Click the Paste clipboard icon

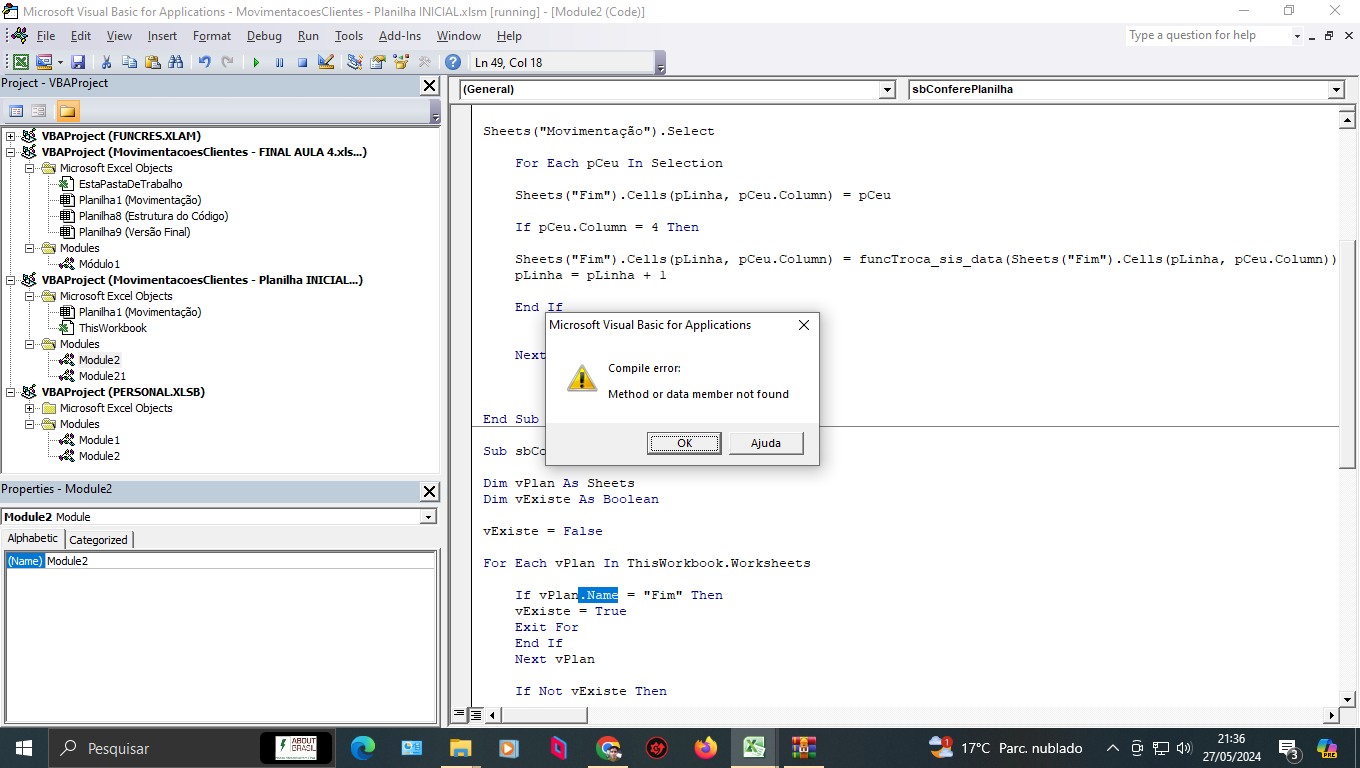[153, 62]
